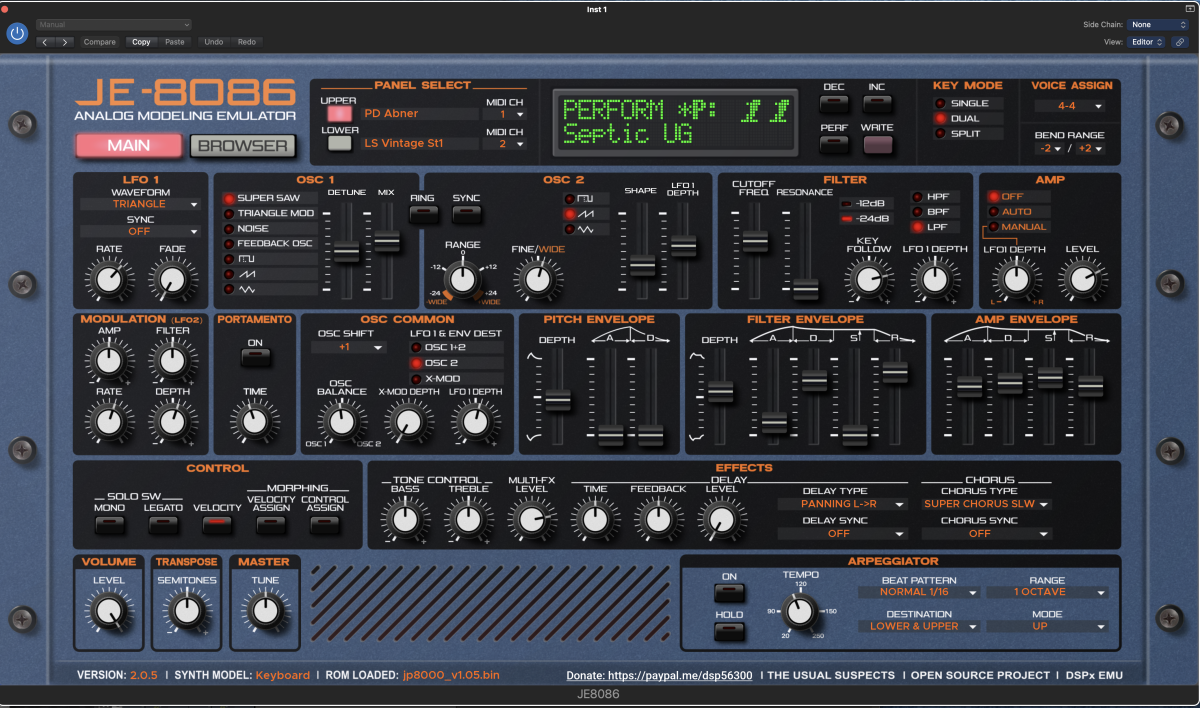Go to previous preset arrow

point(46,42)
